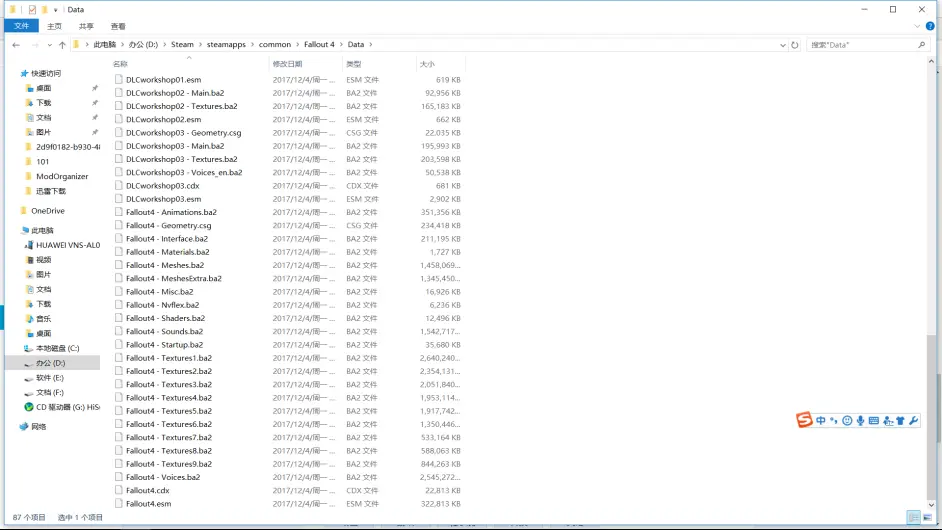942x530 pixels.
Task: Sort by 大小 column header
Action: [x=440, y=64]
